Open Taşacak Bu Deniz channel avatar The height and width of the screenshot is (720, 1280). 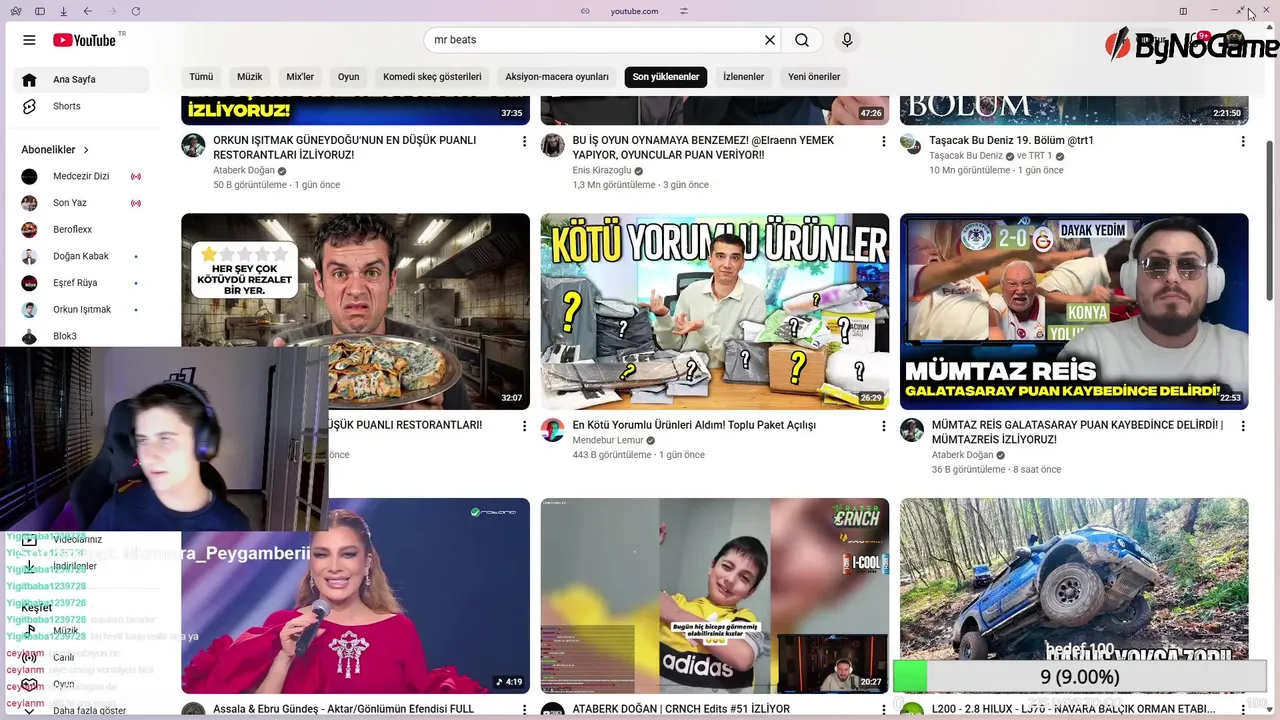tap(910, 143)
